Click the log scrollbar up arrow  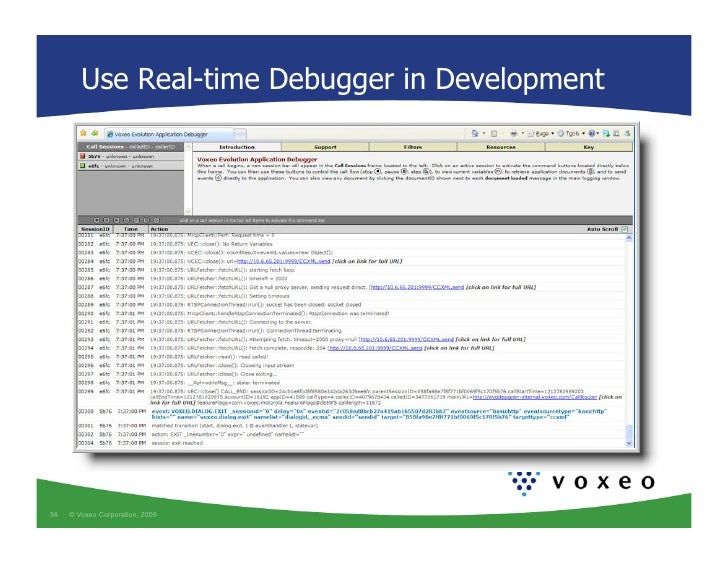click(x=629, y=238)
